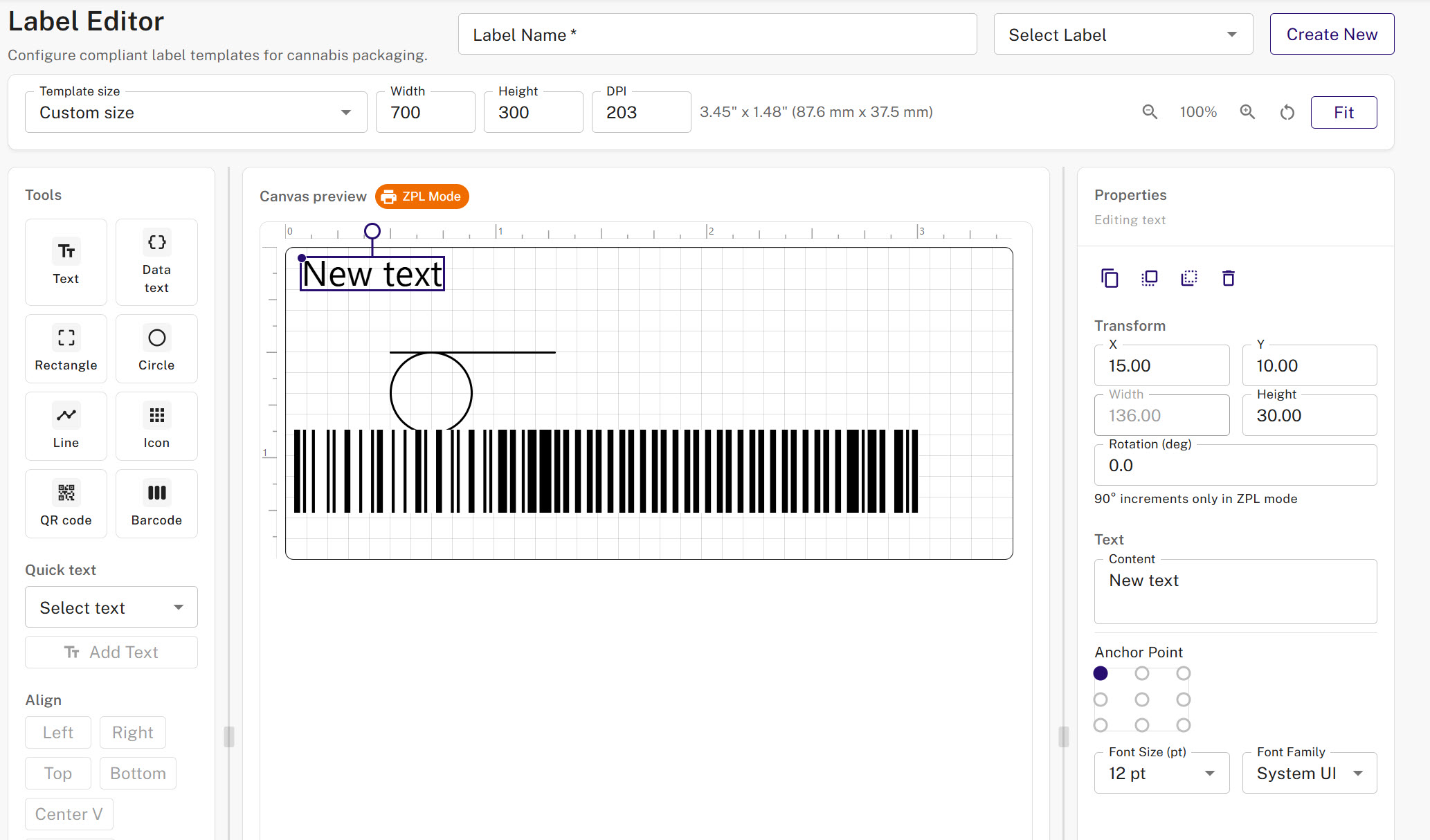Click the DPI field showing 203
1430x840 pixels.
[x=642, y=112]
